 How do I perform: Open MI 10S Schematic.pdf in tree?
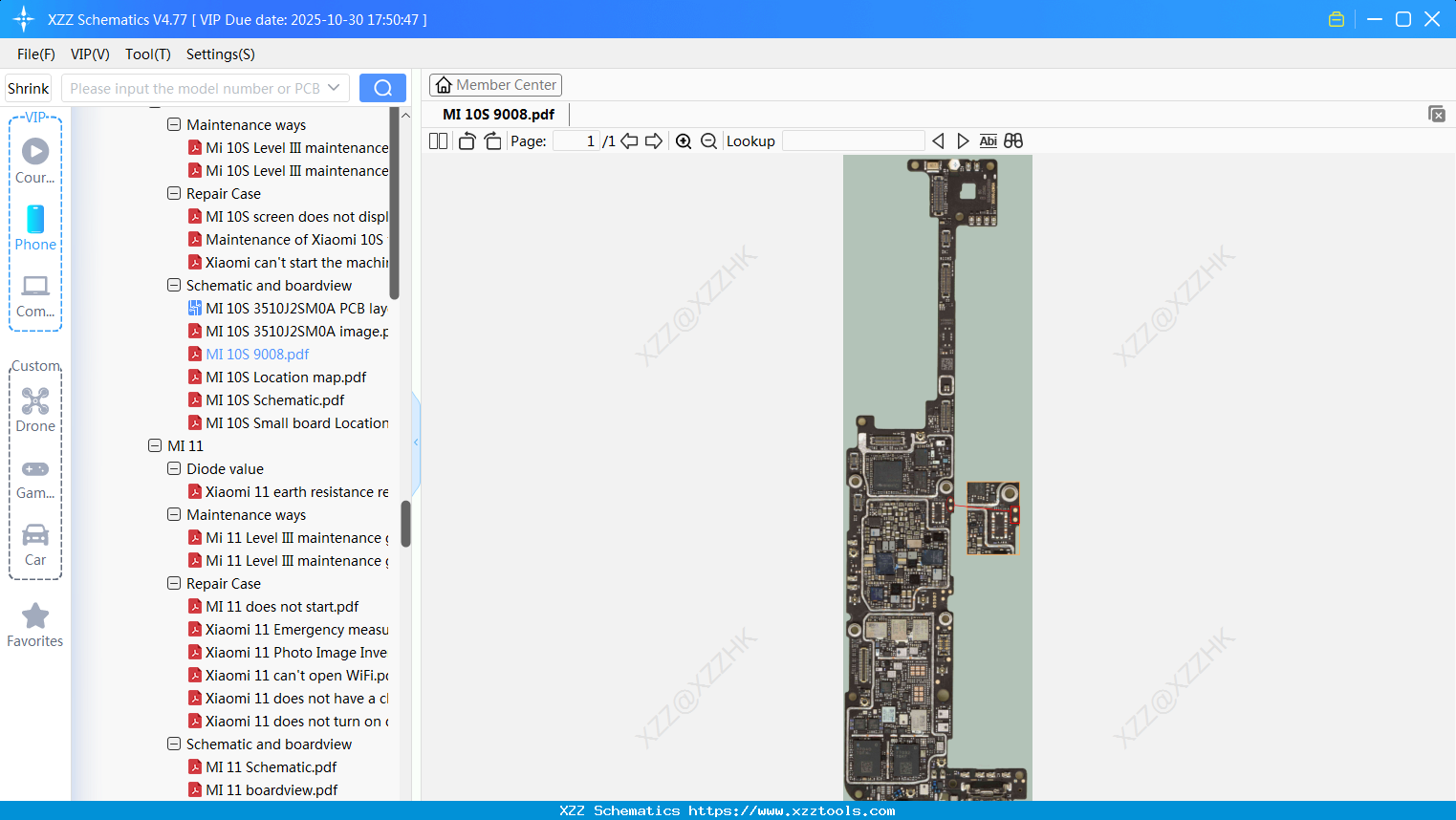click(x=274, y=400)
